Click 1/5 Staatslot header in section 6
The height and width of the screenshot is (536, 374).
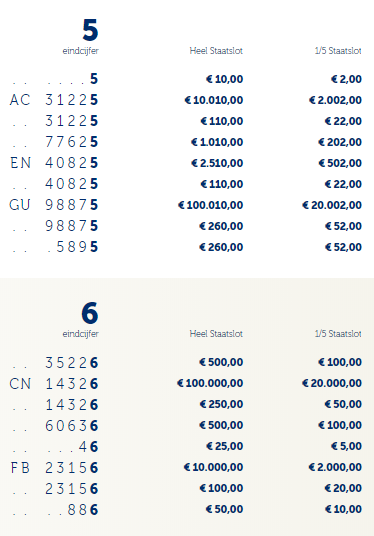[x=338, y=334]
